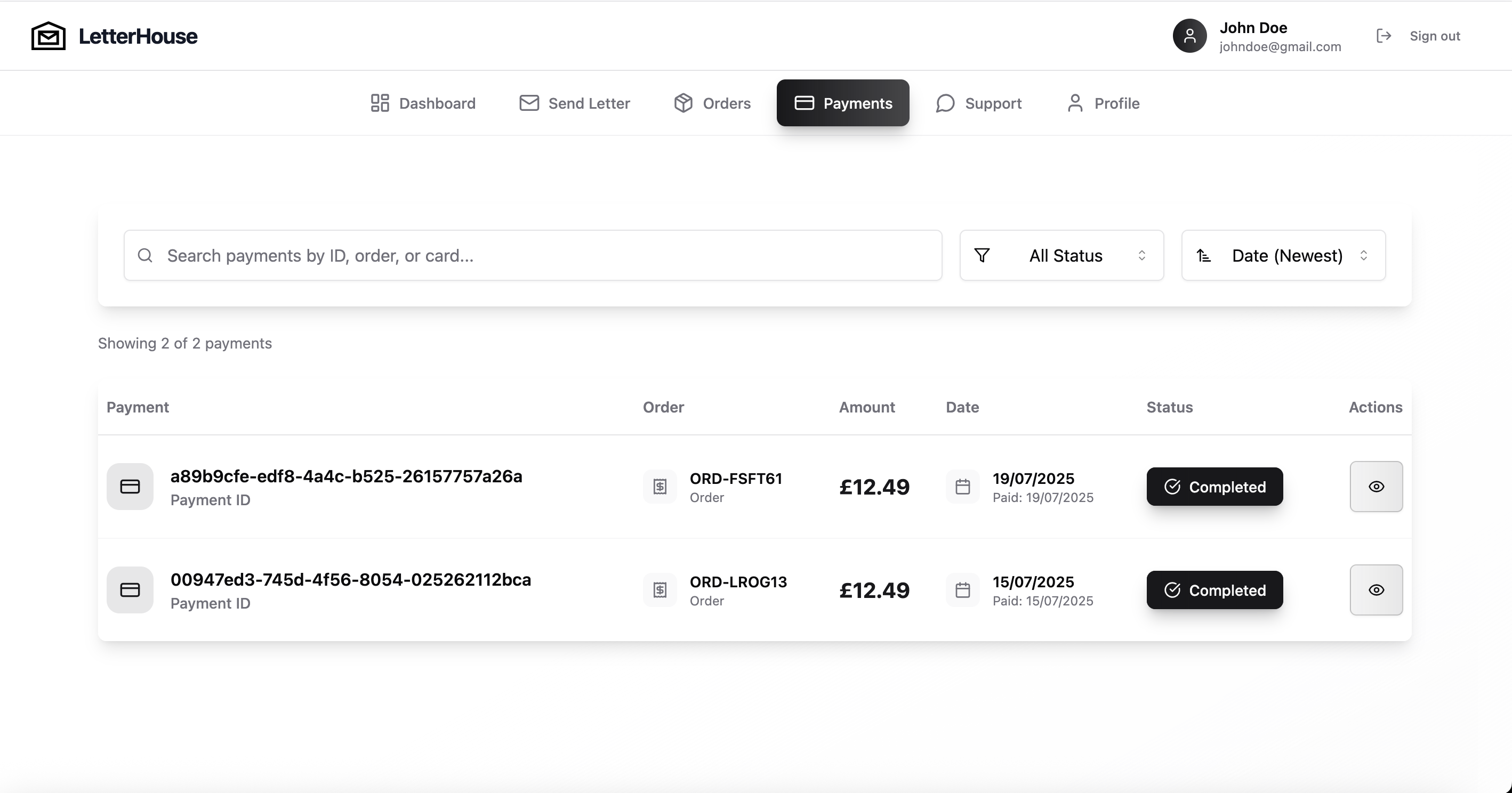Select the Payments tab
Image resolution: width=1512 pixels, height=793 pixels.
[843, 103]
